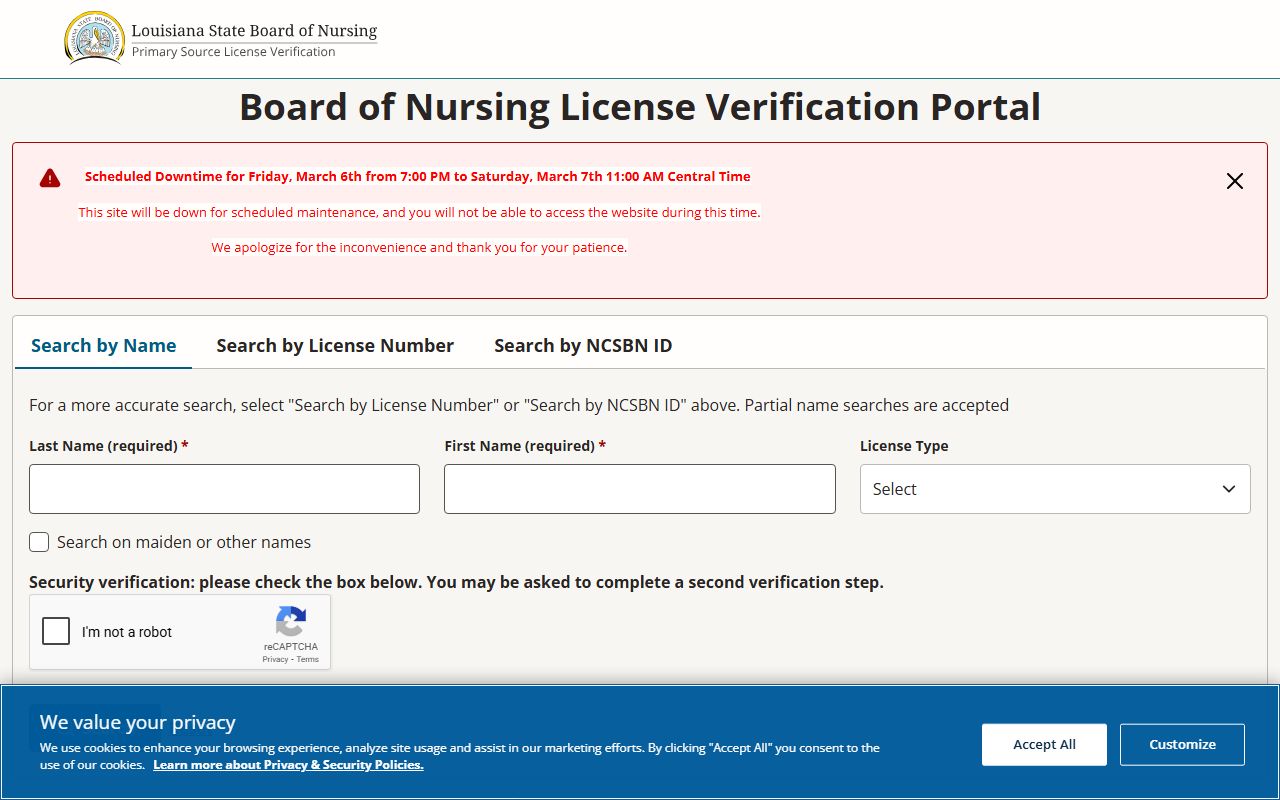The image size is (1280, 800).
Task: Open the reCAPTCHA Privacy link
Action: (x=275, y=659)
